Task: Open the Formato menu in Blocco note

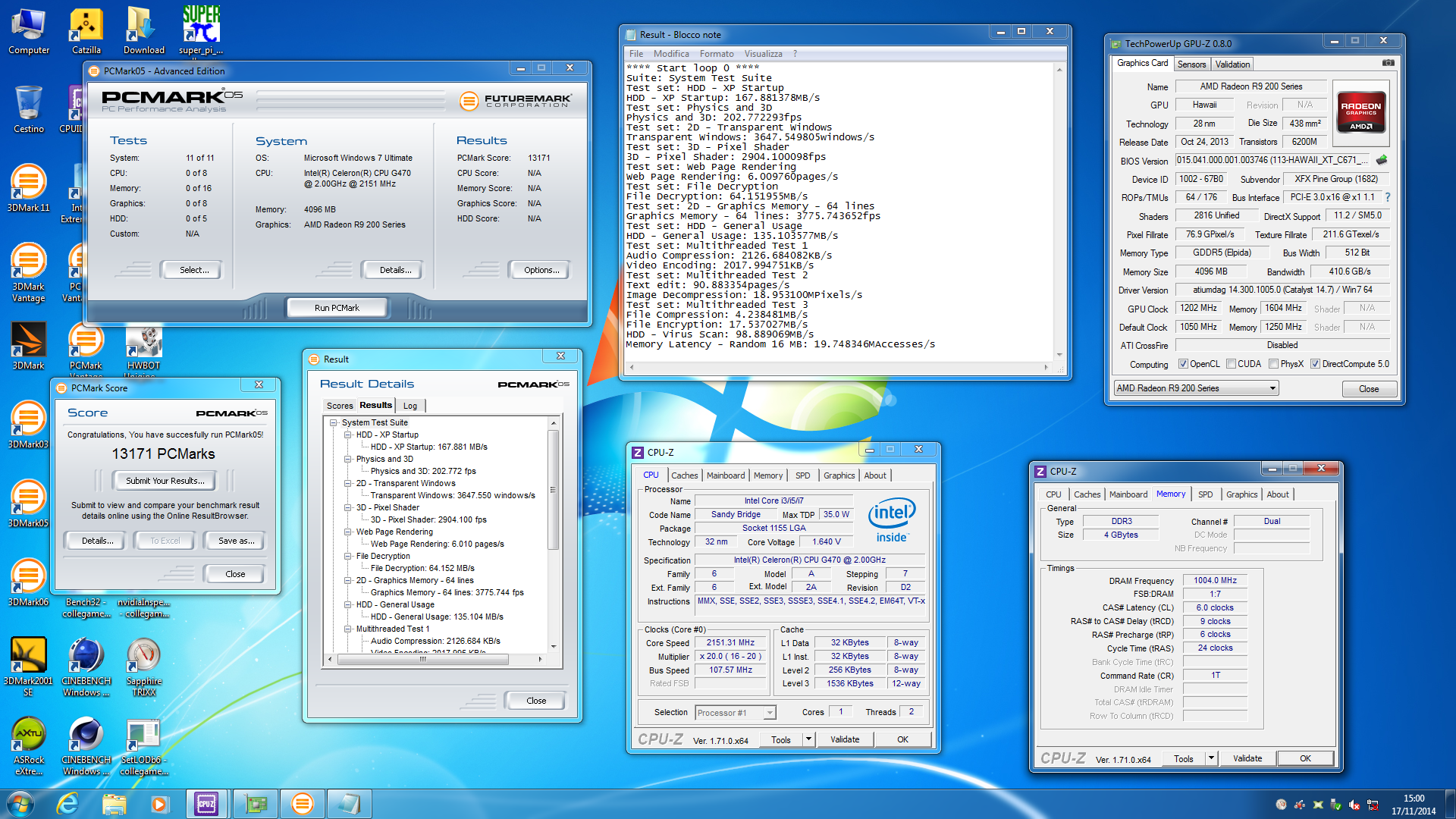Action: [x=716, y=54]
